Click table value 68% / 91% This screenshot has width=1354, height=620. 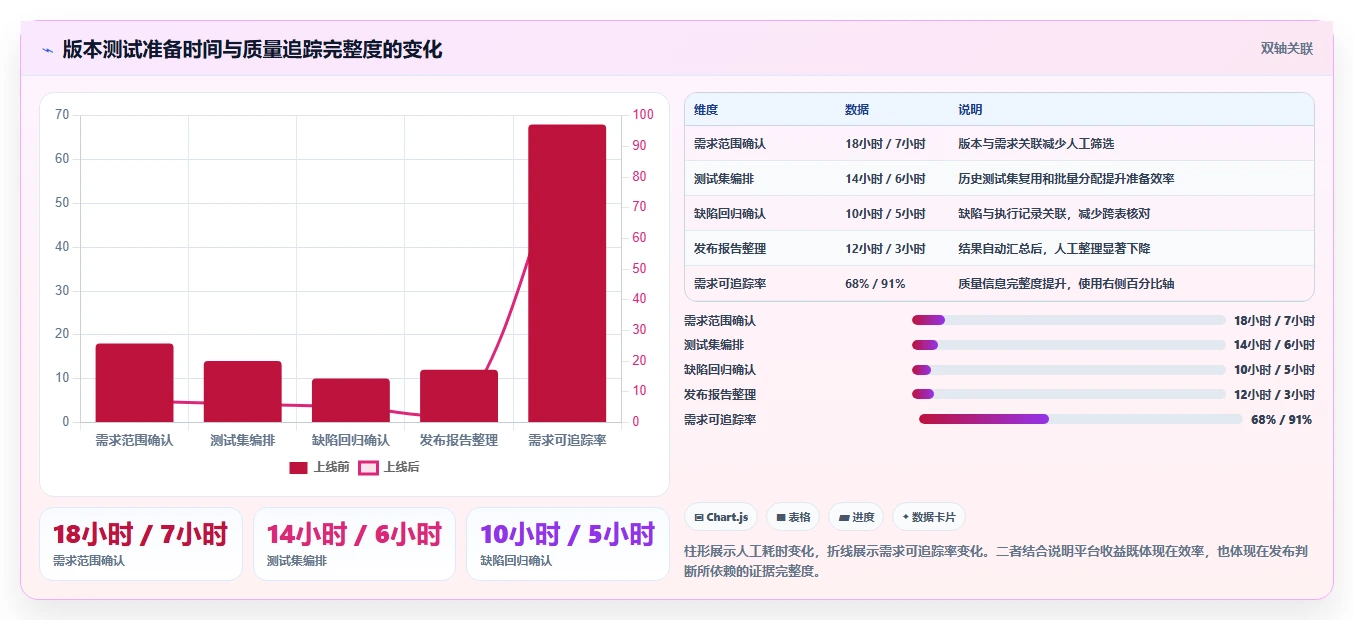coord(875,284)
